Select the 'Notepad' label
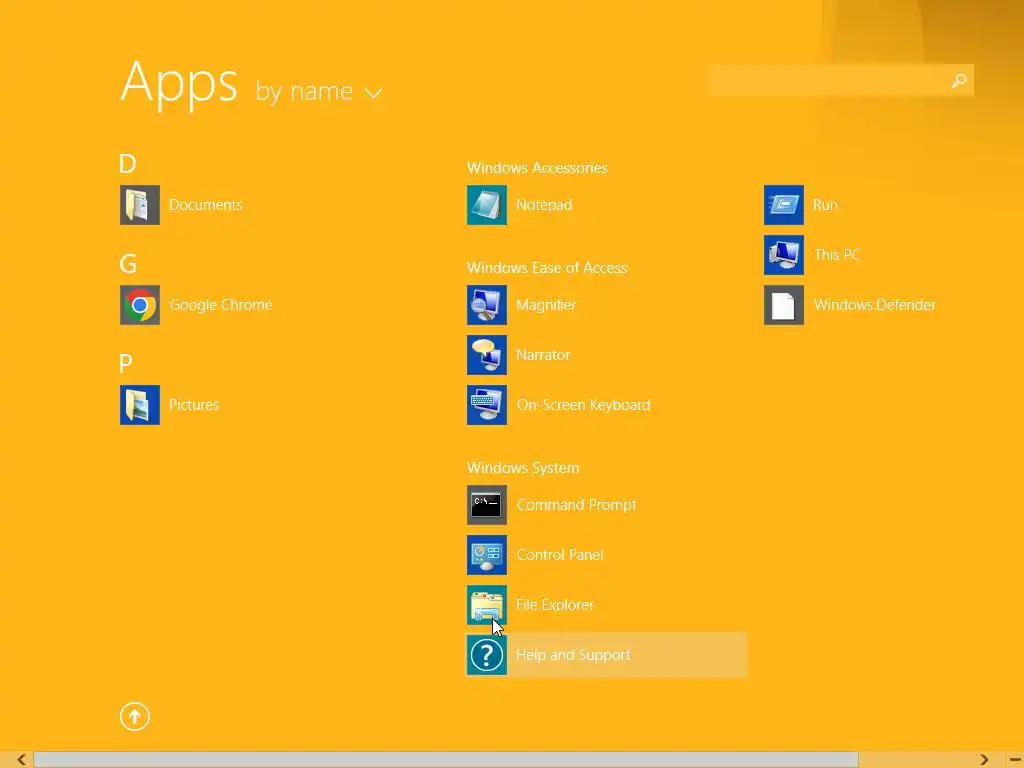This screenshot has height=768, width=1024. 544,205
